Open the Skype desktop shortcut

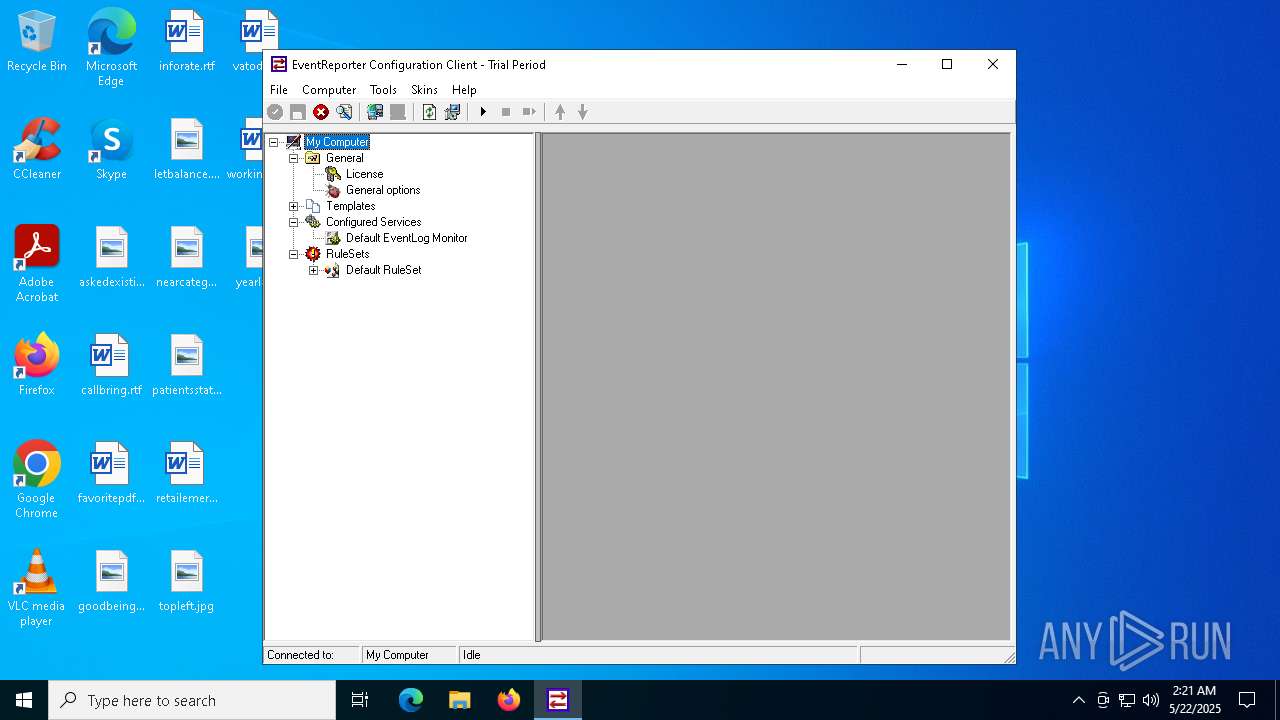(111, 150)
